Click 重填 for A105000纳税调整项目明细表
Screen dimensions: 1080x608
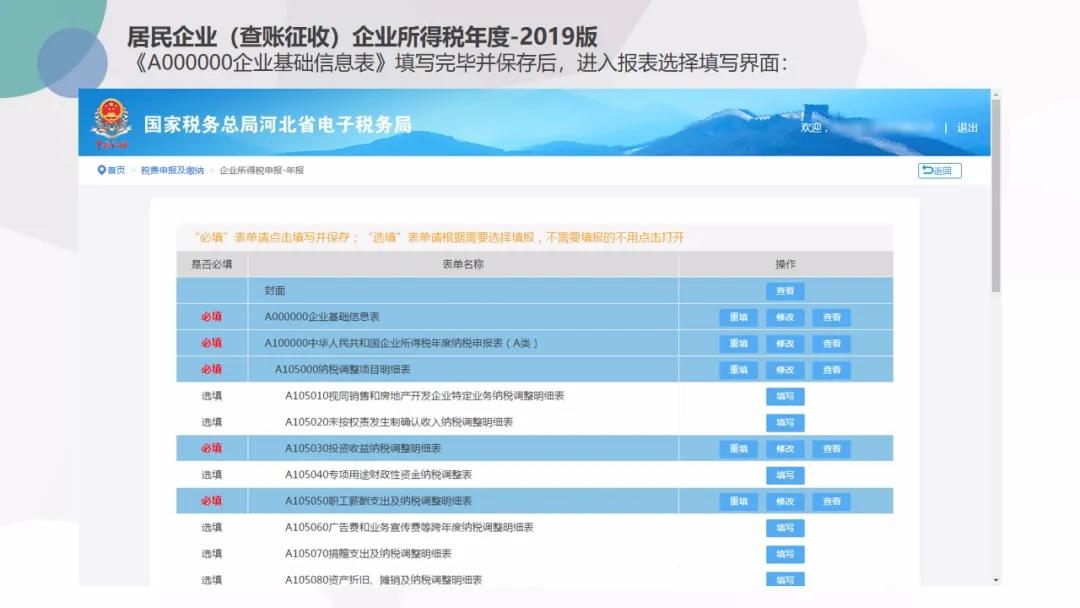[740, 369]
